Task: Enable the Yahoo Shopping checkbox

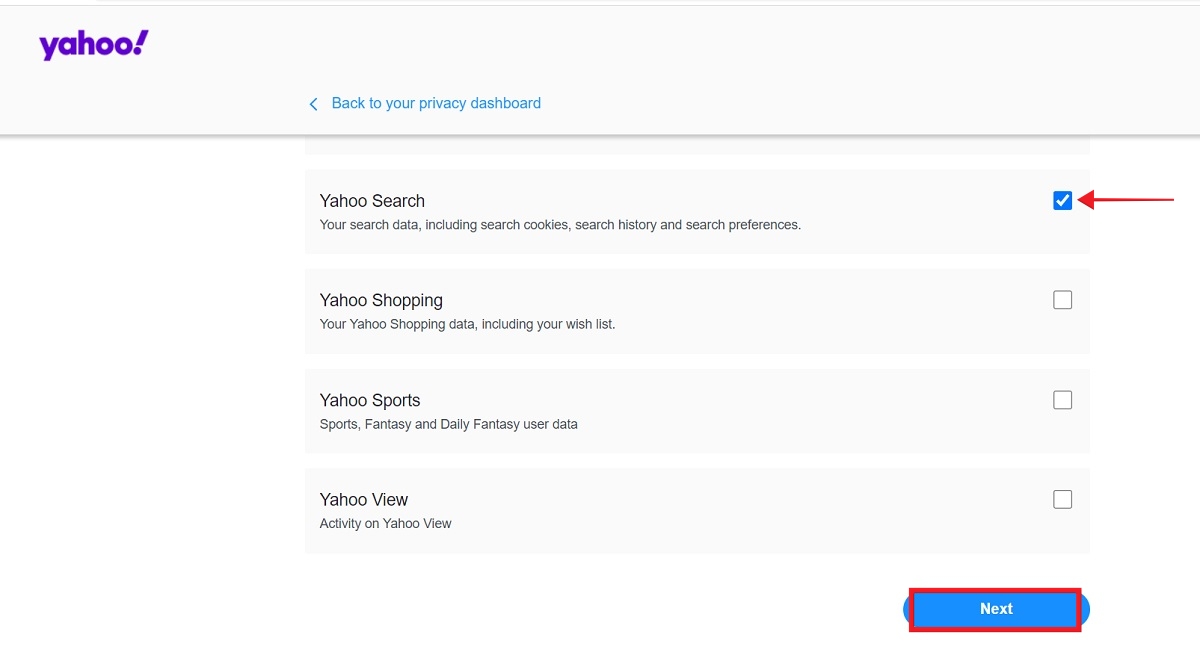Action: point(1062,299)
